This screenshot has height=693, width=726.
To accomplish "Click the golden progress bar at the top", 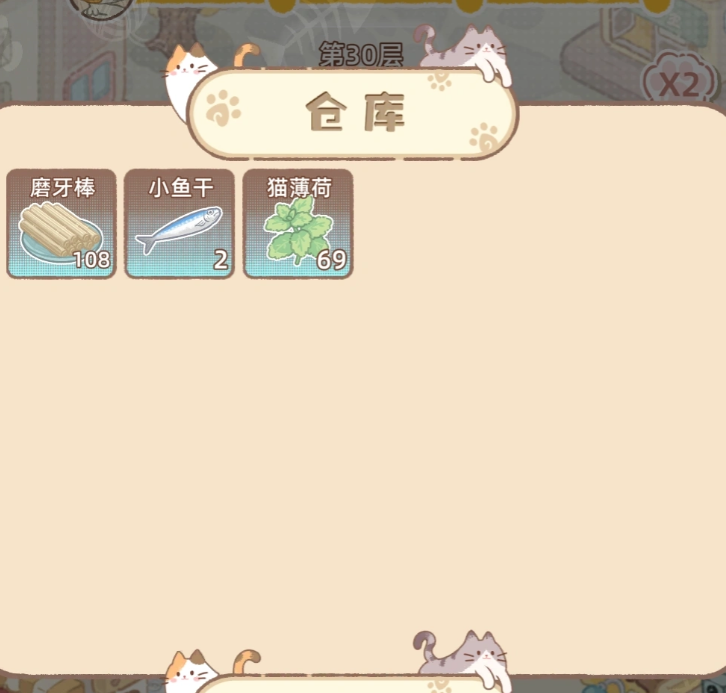I will [403, 5].
